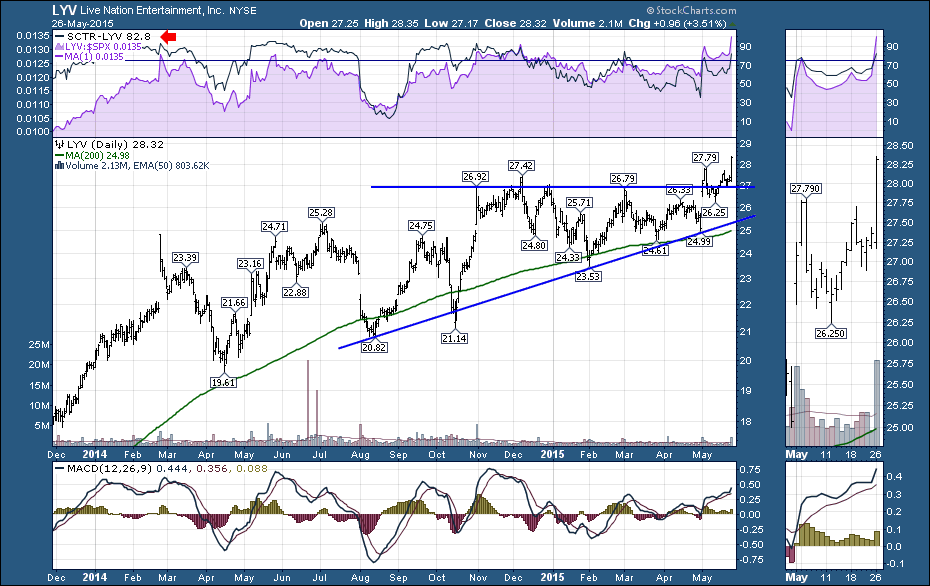The width and height of the screenshot is (930, 586).
Task: Click the 19.61 low price callout
Action: [x=223, y=382]
